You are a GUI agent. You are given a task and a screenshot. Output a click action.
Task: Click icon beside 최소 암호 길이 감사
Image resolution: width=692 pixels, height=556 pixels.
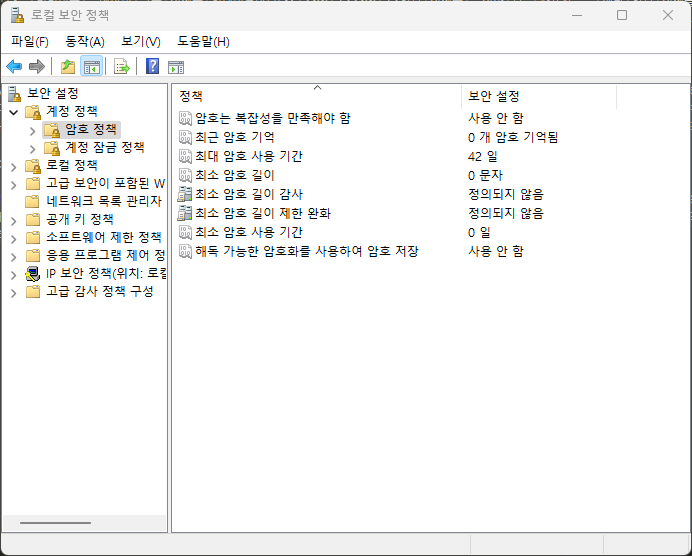click(x=185, y=194)
